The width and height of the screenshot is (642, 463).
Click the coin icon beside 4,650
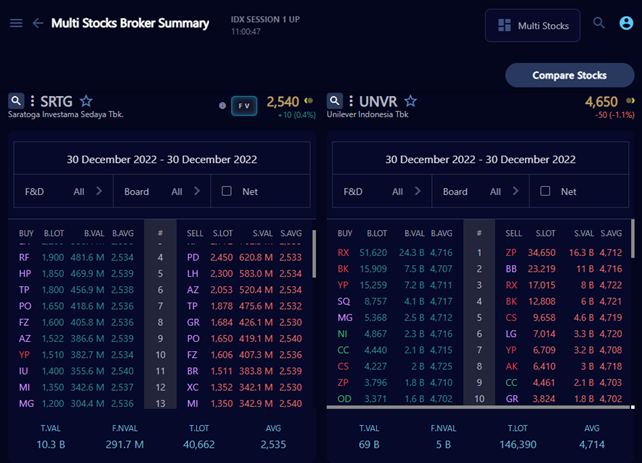tap(630, 101)
